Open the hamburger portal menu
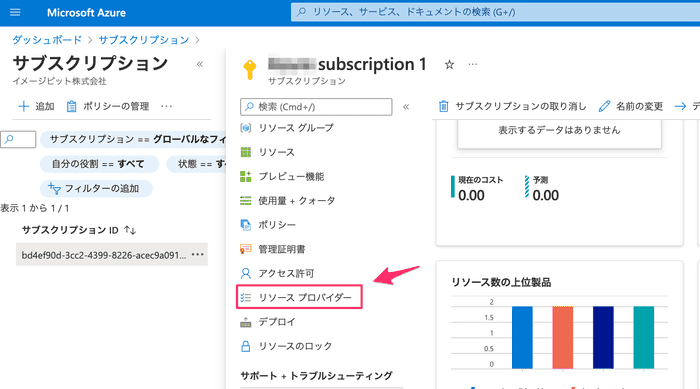700x389 pixels. [15, 12]
